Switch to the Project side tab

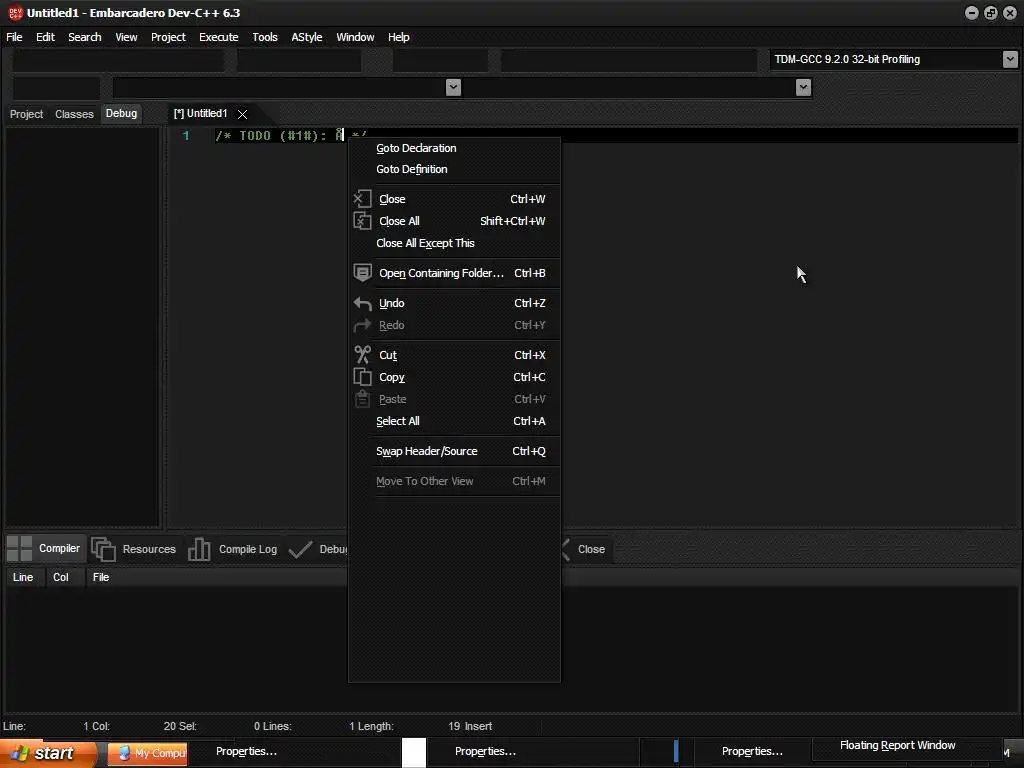point(26,114)
